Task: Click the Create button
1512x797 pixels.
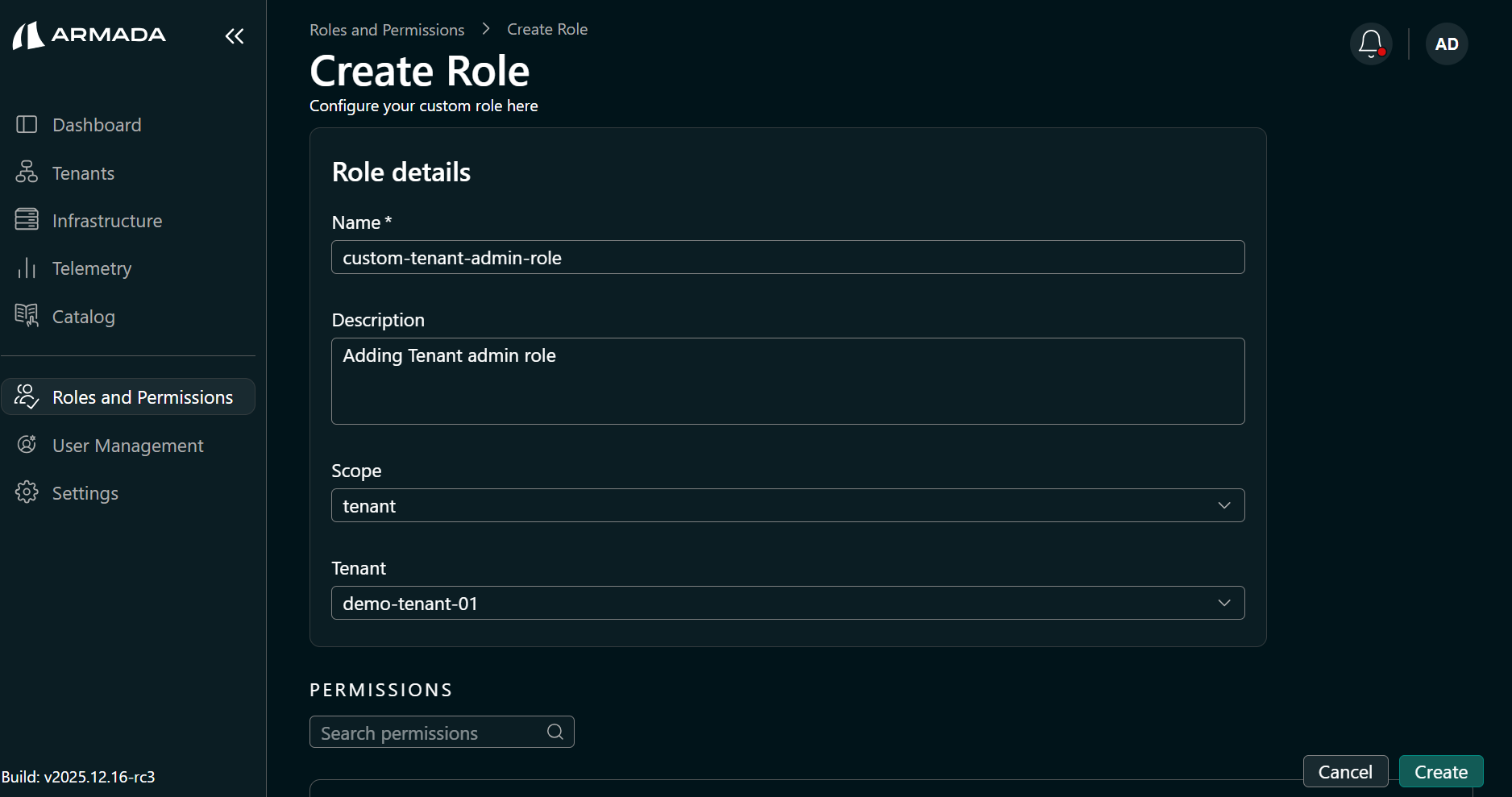Action: point(1441,771)
